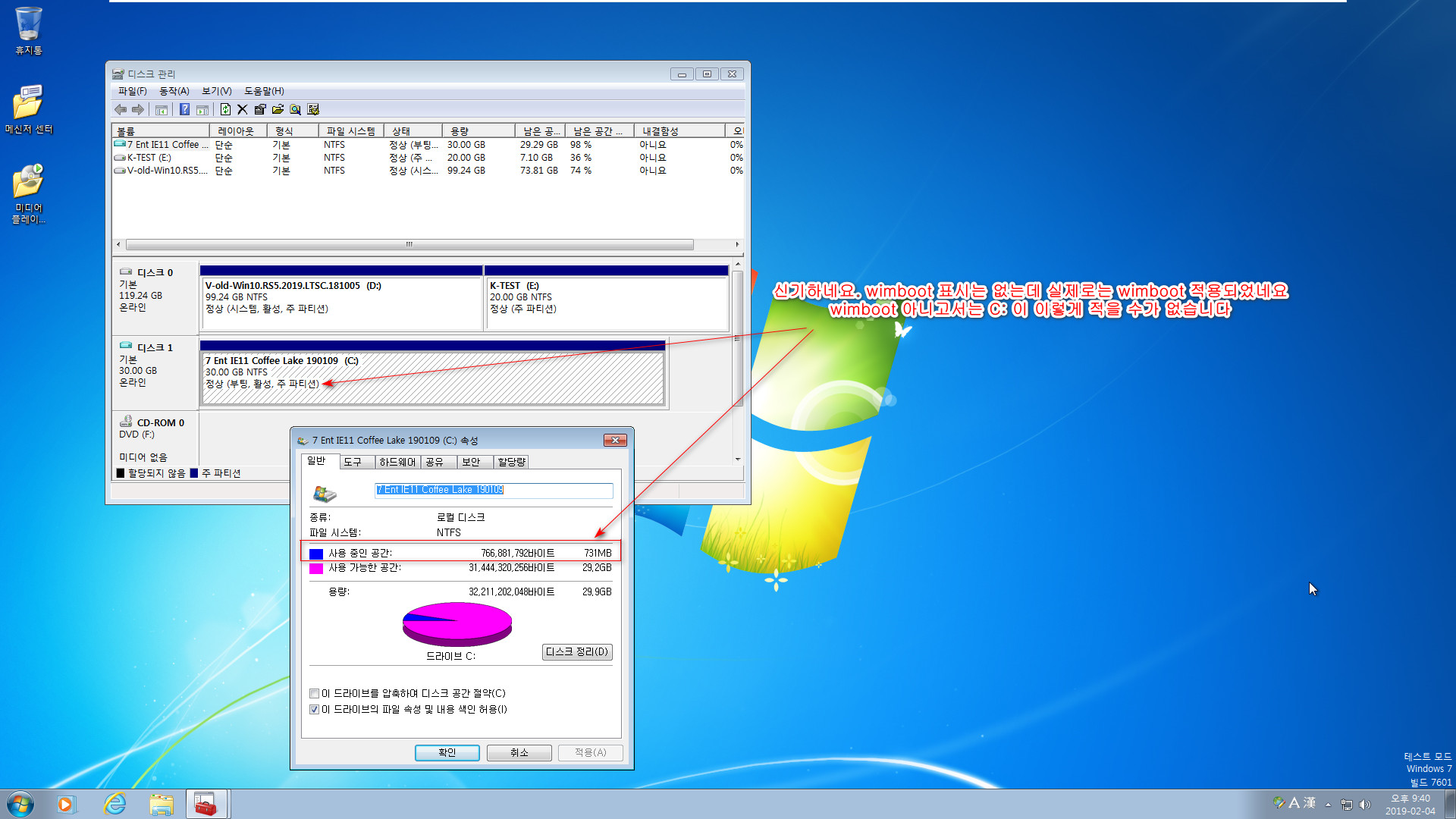Select the V-old-Win10 (D:) partition block
The image size is (1456, 819).
[x=341, y=298]
